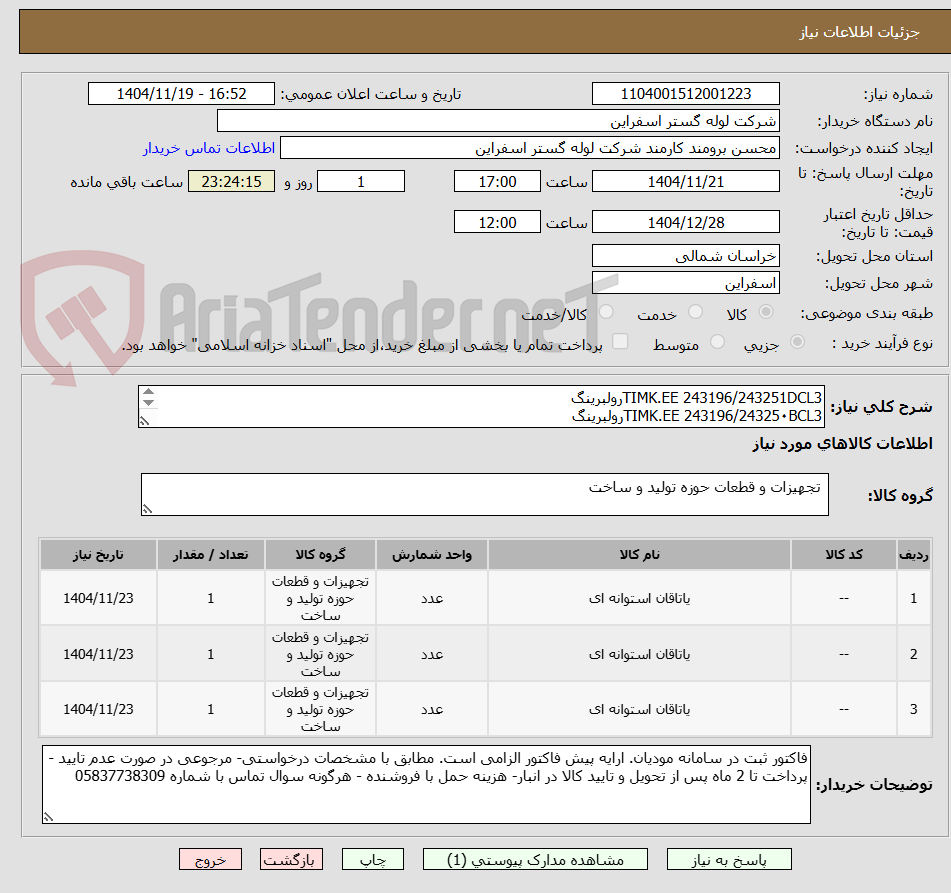
Task: Select the کالا/خدمت radio button
Action: pos(606,312)
